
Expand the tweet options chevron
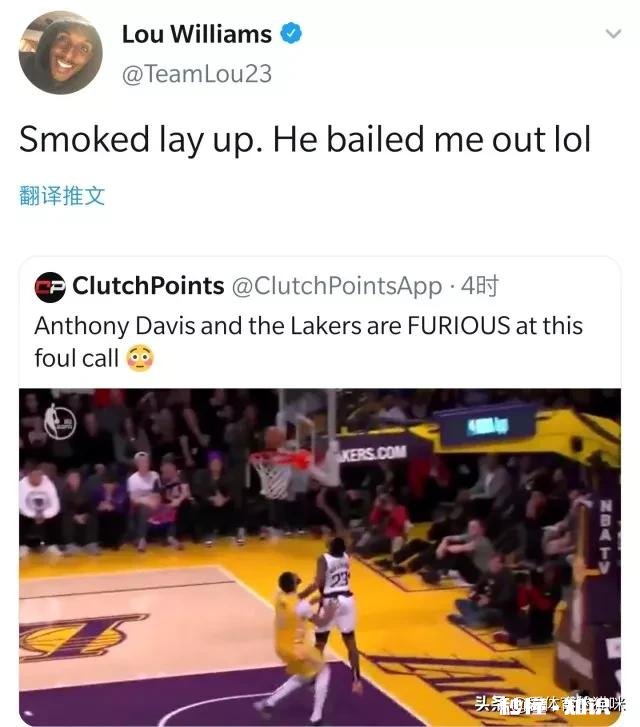point(614,35)
